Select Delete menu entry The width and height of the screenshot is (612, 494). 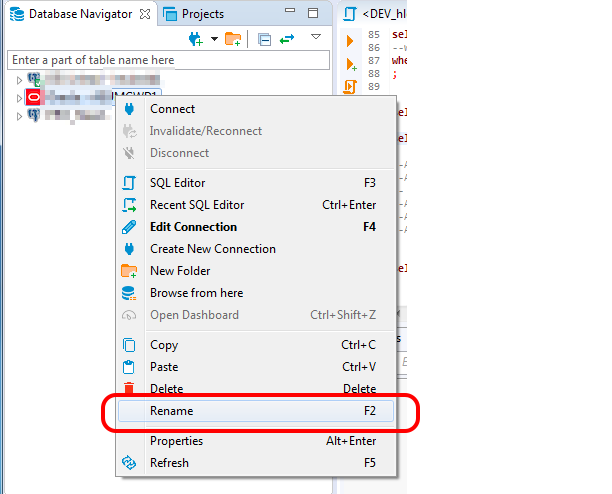256,388
